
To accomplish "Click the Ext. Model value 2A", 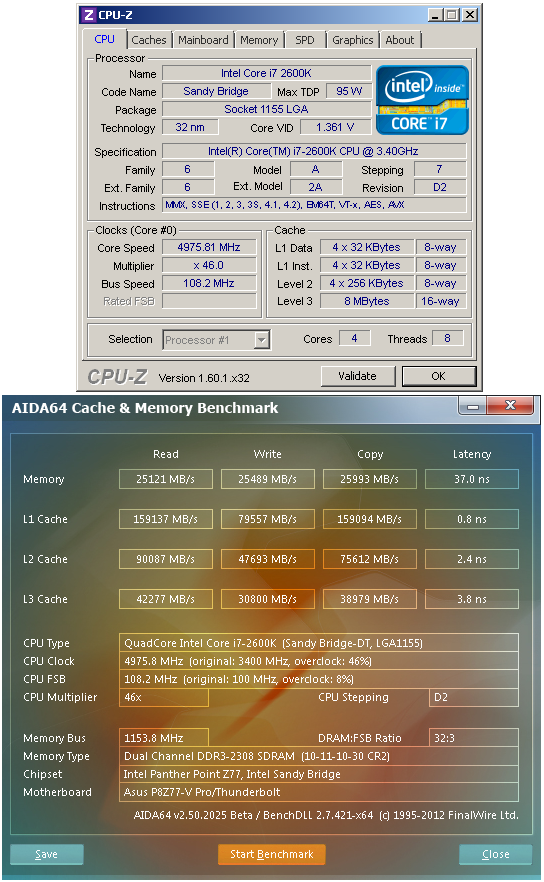I will point(316,187).
